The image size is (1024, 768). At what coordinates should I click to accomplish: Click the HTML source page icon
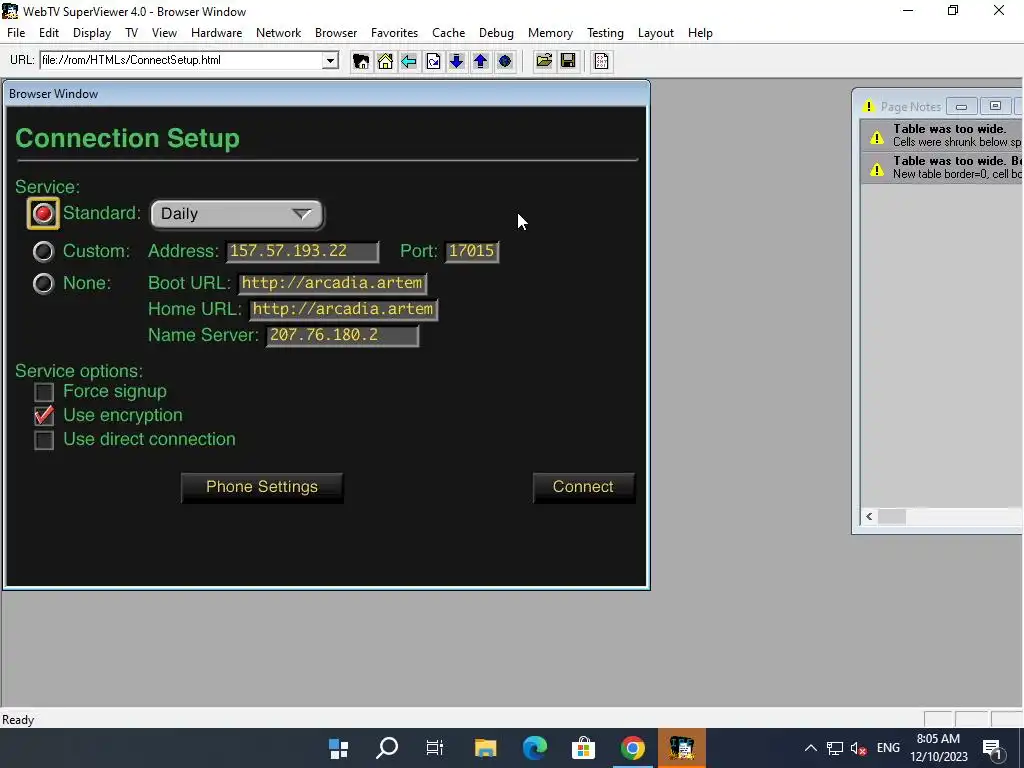coord(601,61)
